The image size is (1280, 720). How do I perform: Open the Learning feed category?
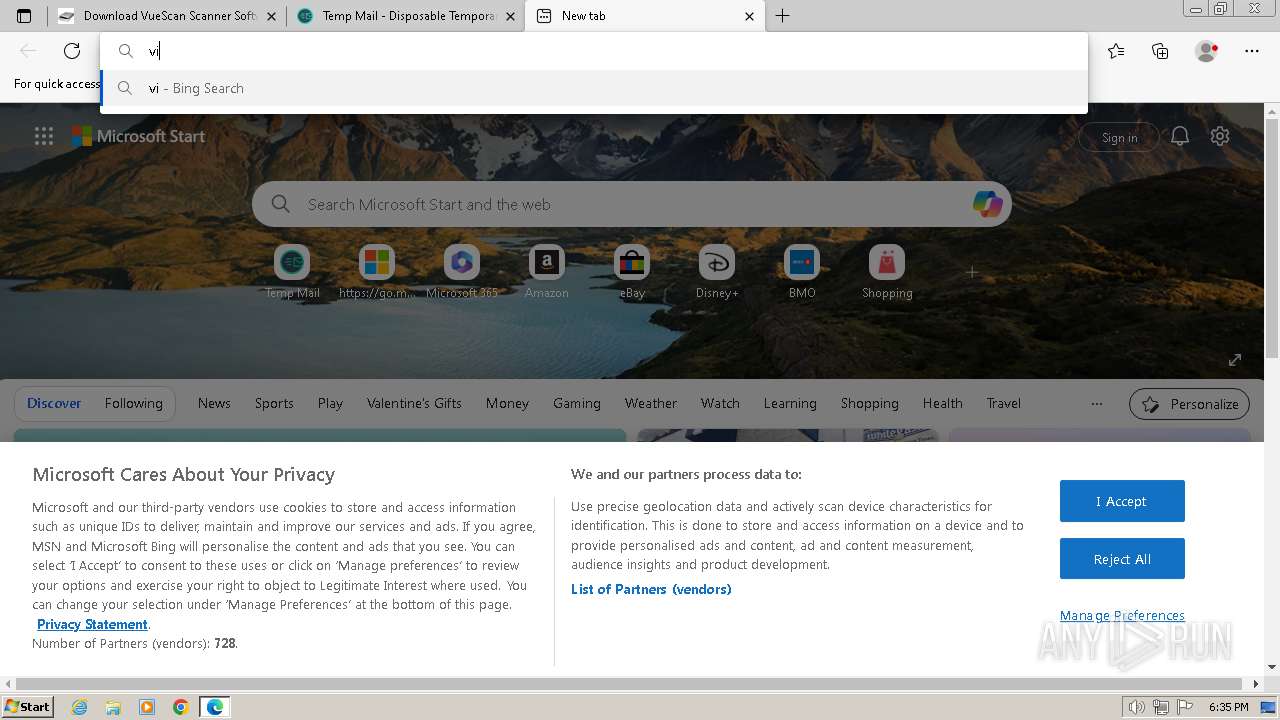point(790,404)
